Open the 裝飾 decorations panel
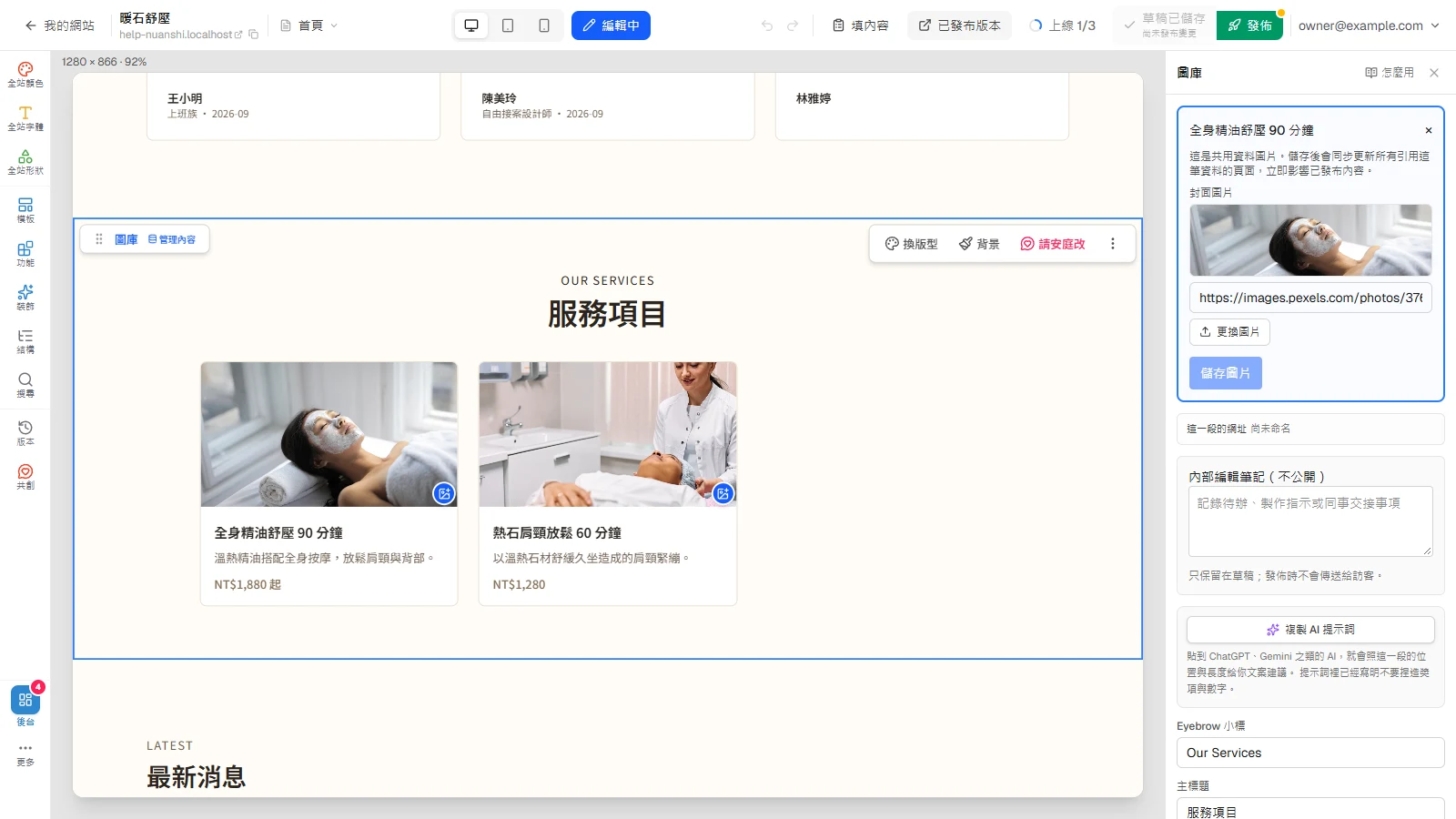The image size is (1456, 819). [25, 298]
